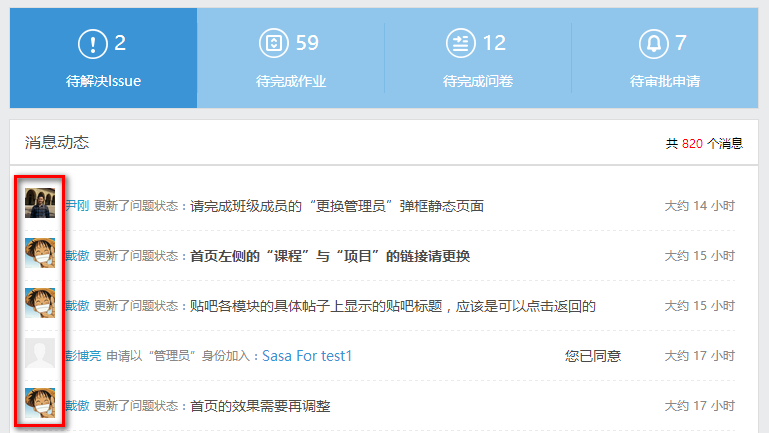This screenshot has height=433, width=769.
Task: Click the number 7 pending approval count
Action: [x=681, y=43]
